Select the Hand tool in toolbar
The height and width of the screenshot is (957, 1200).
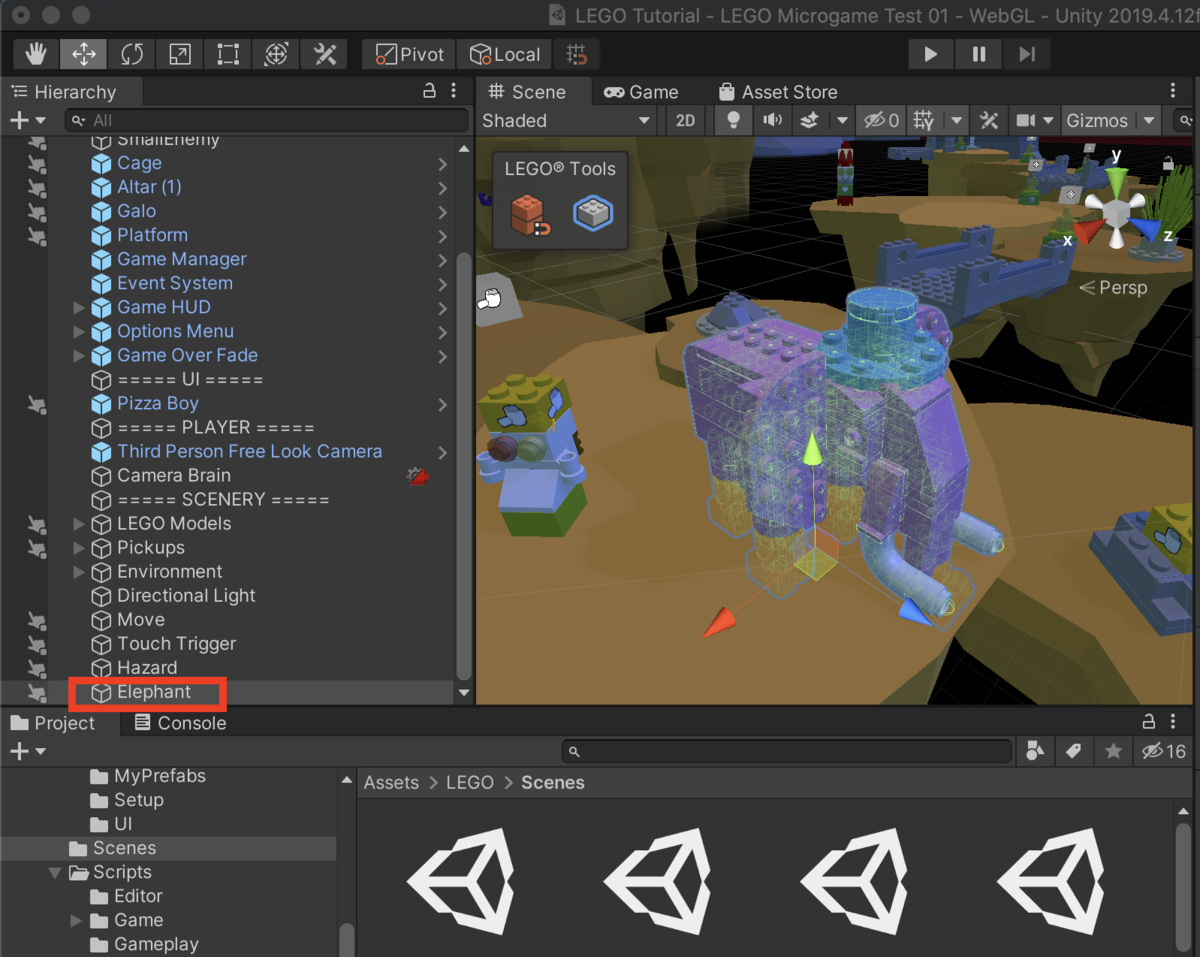37,54
